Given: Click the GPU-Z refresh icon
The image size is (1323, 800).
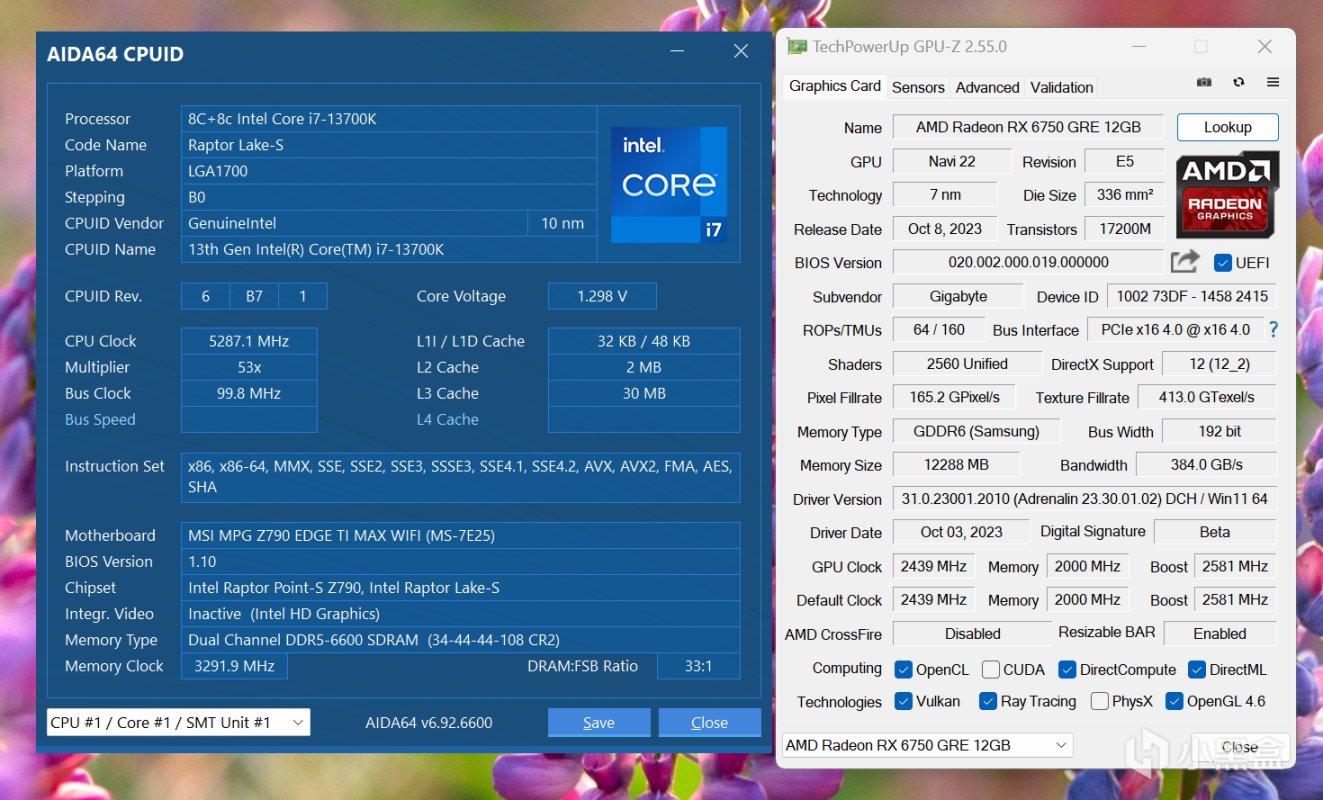Looking at the screenshot, I should click(x=1239, y=82).
